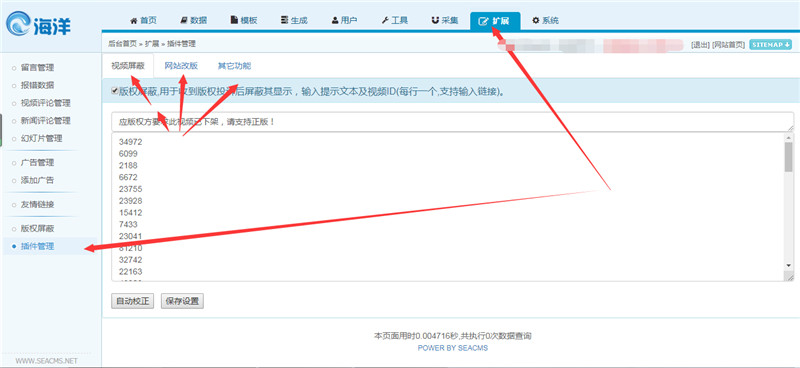
Task: Open 幻灯片管理 in the sidebar
Action: pos(41,138)
